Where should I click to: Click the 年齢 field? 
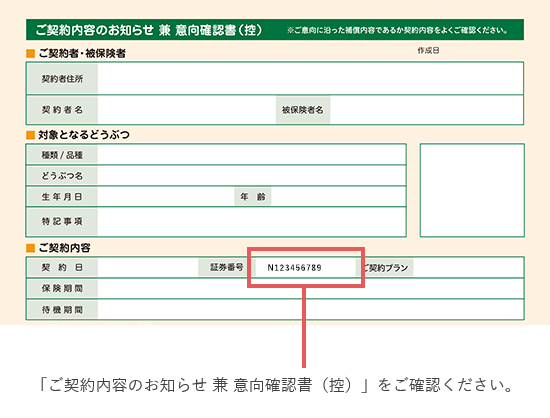[x=338, y=197]
